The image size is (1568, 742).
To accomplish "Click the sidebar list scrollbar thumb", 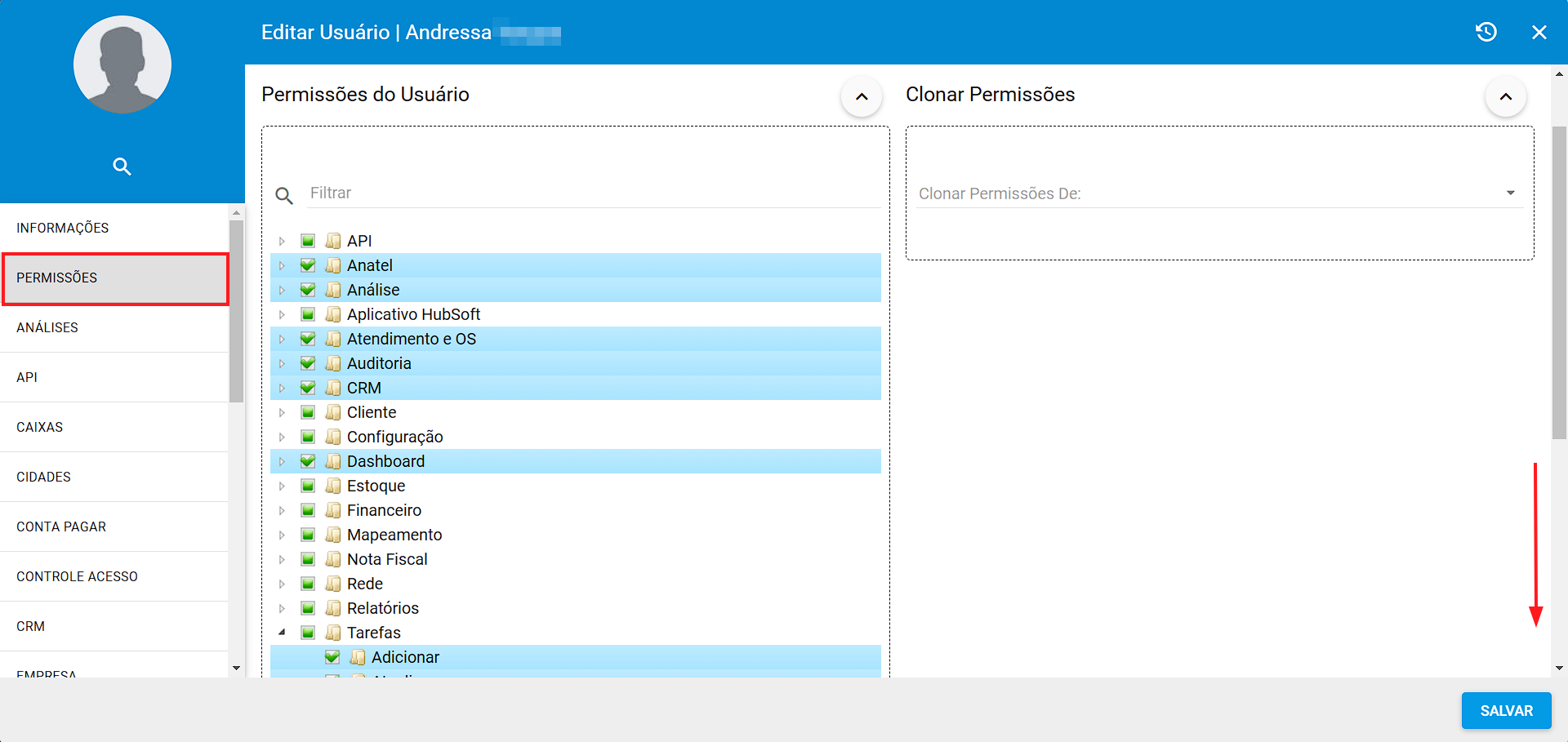I will click(237, 311).
